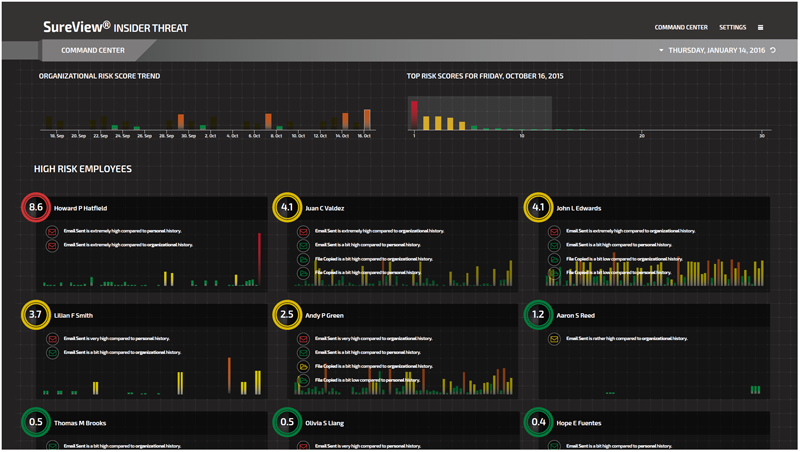Open the 1.2 risk score circle for Aaron S Reed
The height and width of the screenshot is (452, 800).
(538, 315)
